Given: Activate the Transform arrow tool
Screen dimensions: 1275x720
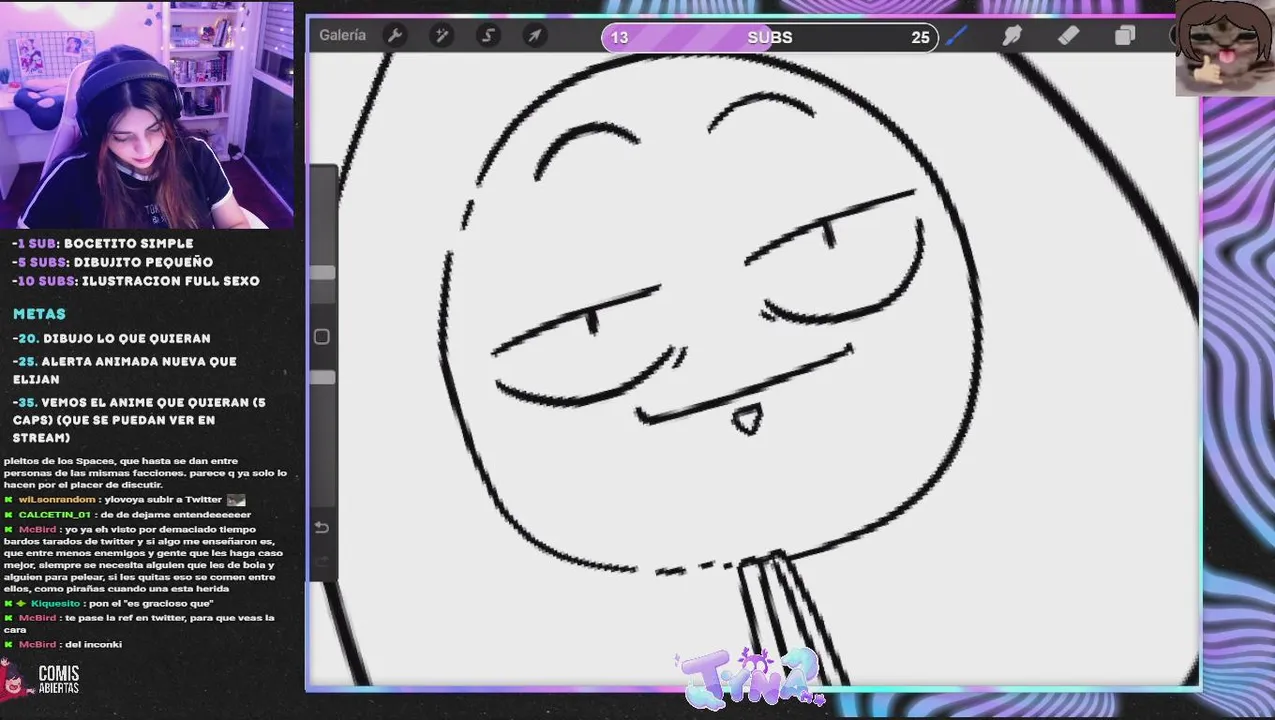Looking at the screenshot, I should pos(535,36).
